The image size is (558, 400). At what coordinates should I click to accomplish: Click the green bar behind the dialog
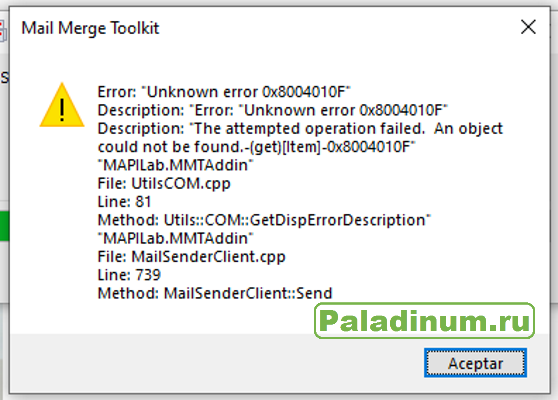pyautogui.click(x=4, y=226)
